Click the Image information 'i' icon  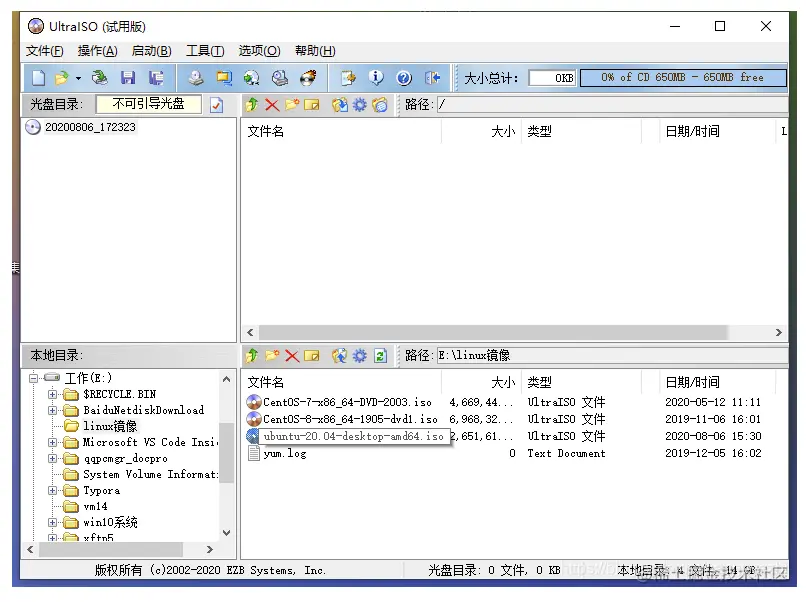pyautogui.click(x=376, y=78)
